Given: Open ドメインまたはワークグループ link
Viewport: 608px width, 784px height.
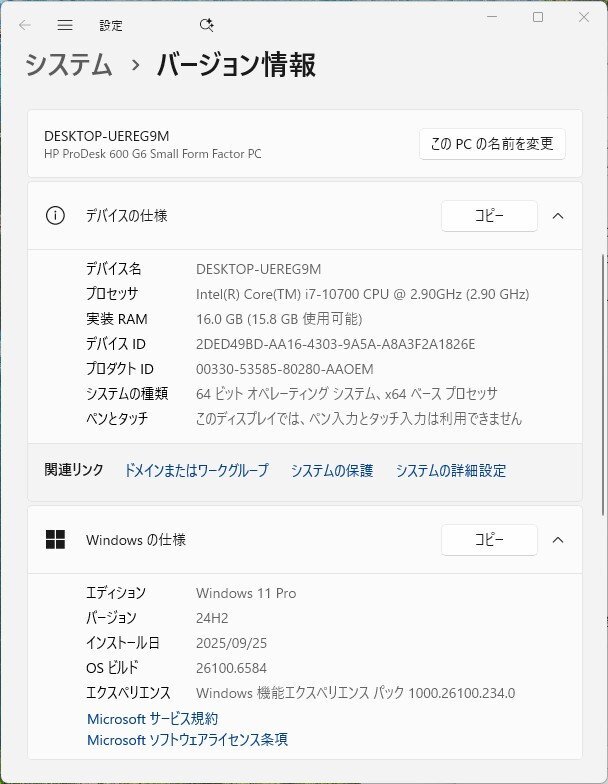Looking at the screenshot, I should (x=196, y=470).
